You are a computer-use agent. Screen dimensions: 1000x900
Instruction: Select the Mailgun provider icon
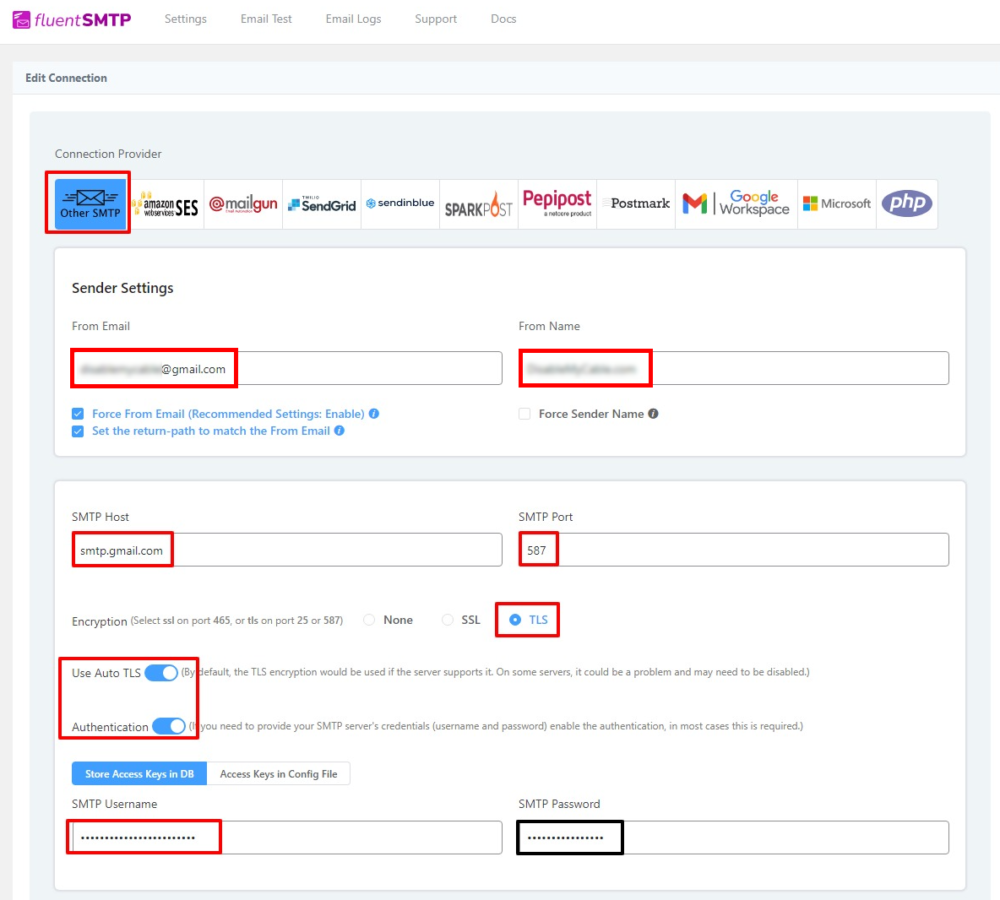click(x=243, y=203)
